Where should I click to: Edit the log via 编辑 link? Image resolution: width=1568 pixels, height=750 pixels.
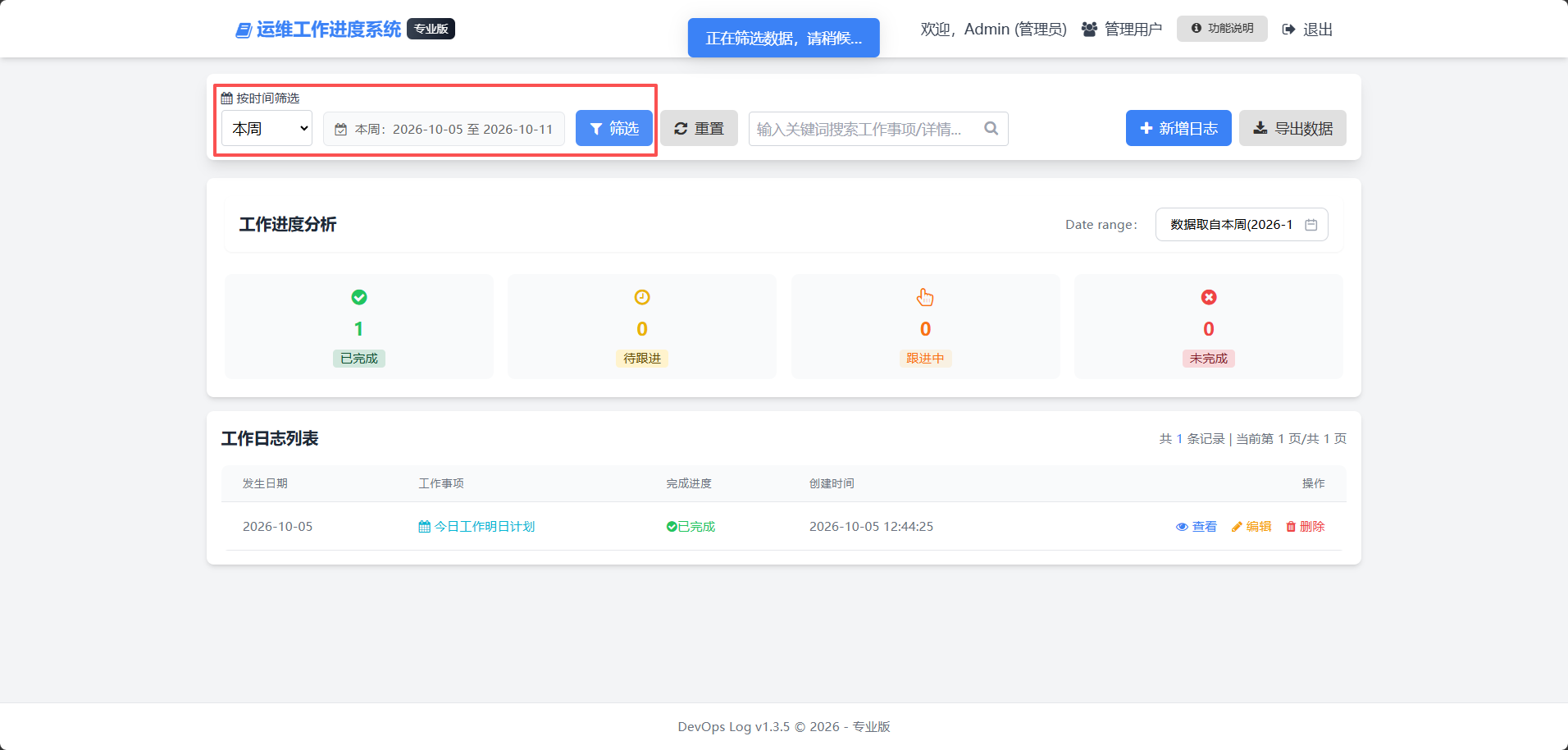[1251, 527]
